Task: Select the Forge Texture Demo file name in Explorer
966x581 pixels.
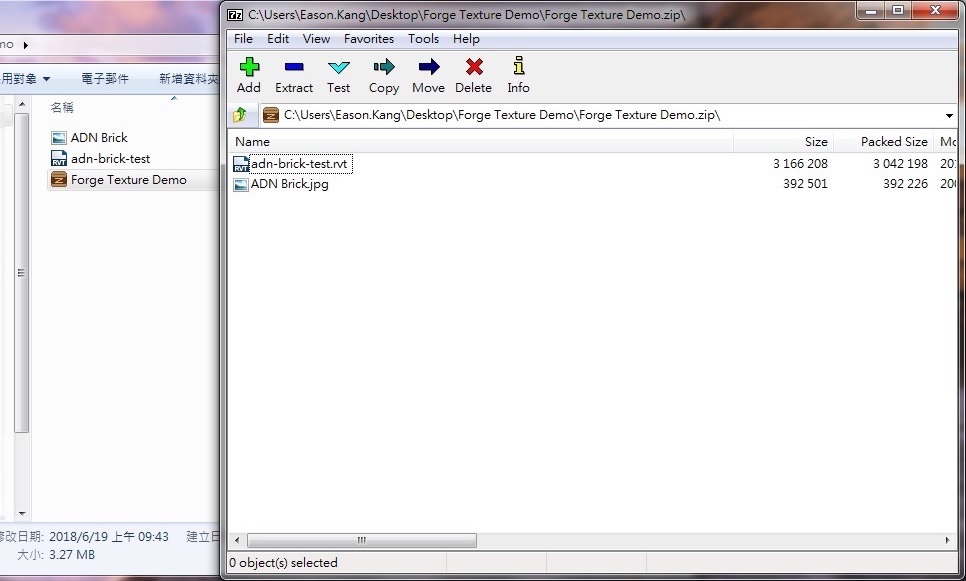Action: (128, 180)
